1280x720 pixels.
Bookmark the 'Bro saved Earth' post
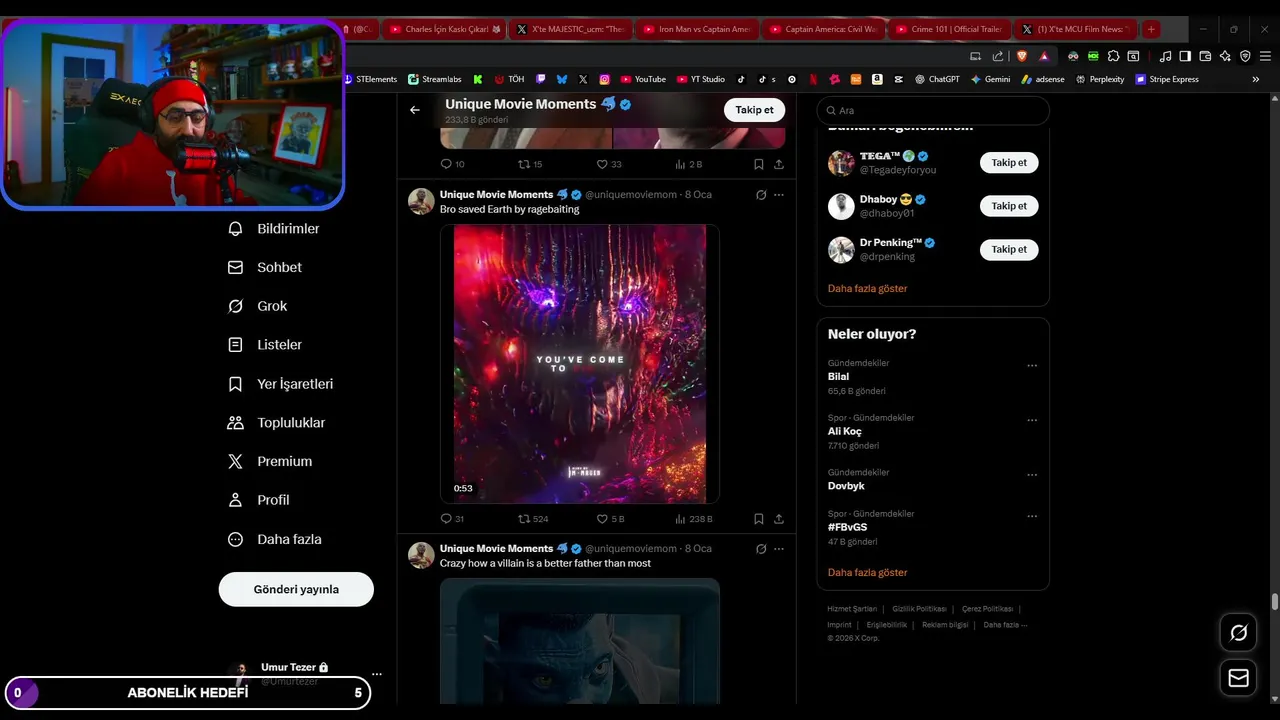[759, 519]
